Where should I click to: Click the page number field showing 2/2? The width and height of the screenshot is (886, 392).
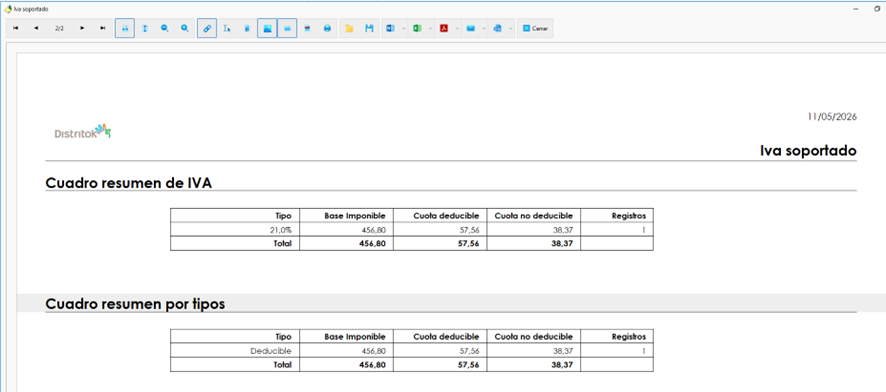pos(59,28)
